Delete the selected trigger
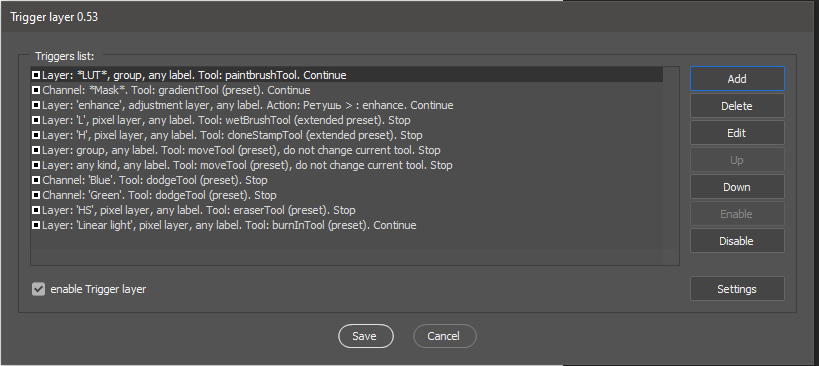This screenshot has height=366, width=819. point(737,106)
